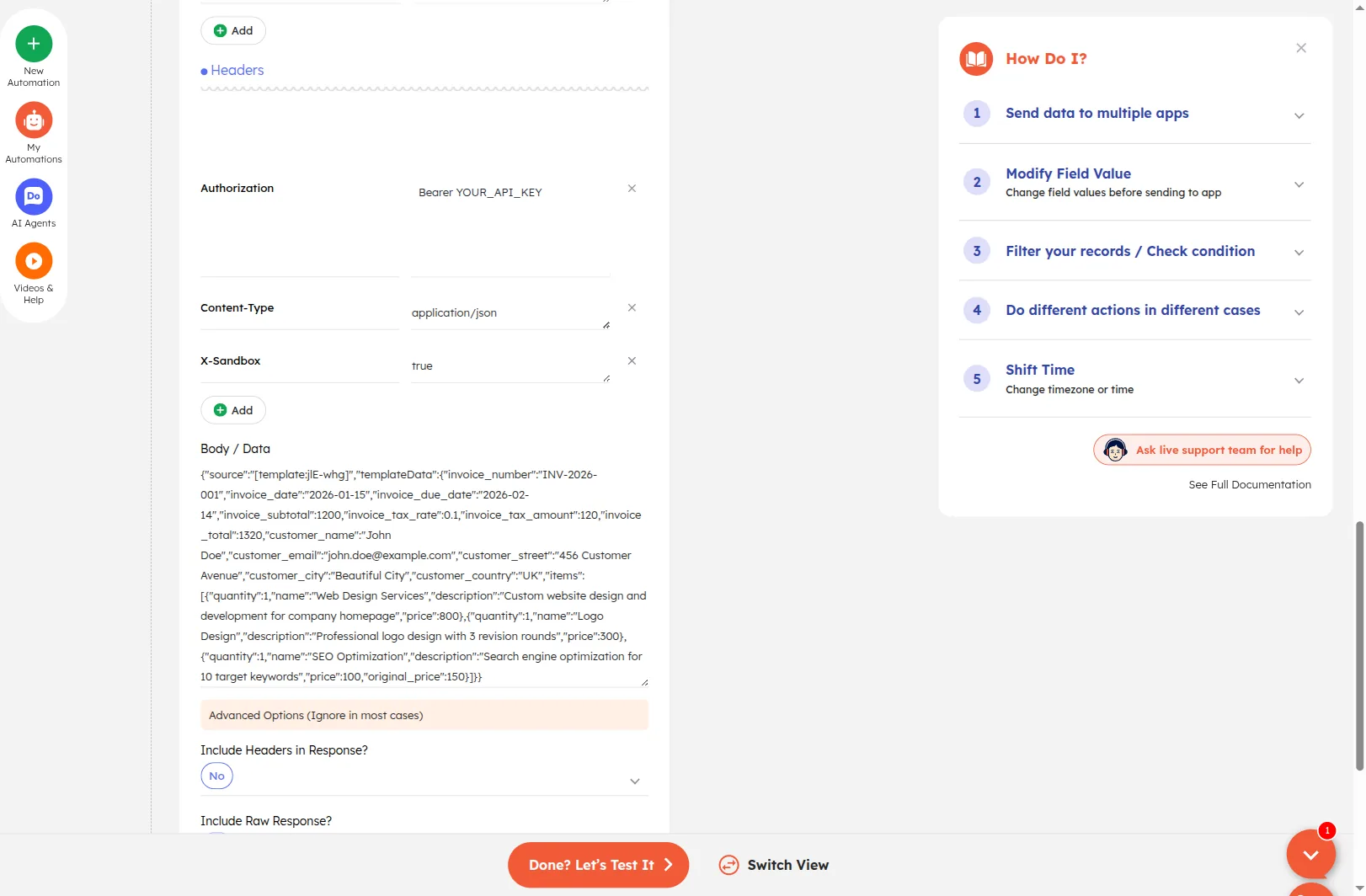
Task: Expand Send data to multiple apps
Action: 1299,116
